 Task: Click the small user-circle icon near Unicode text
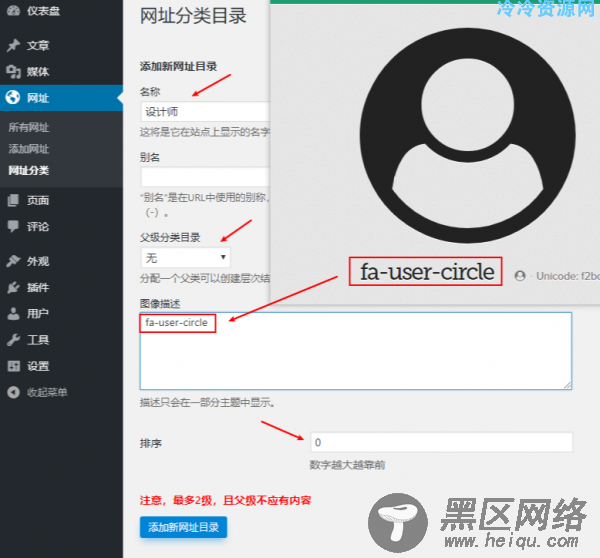(520, 276)
